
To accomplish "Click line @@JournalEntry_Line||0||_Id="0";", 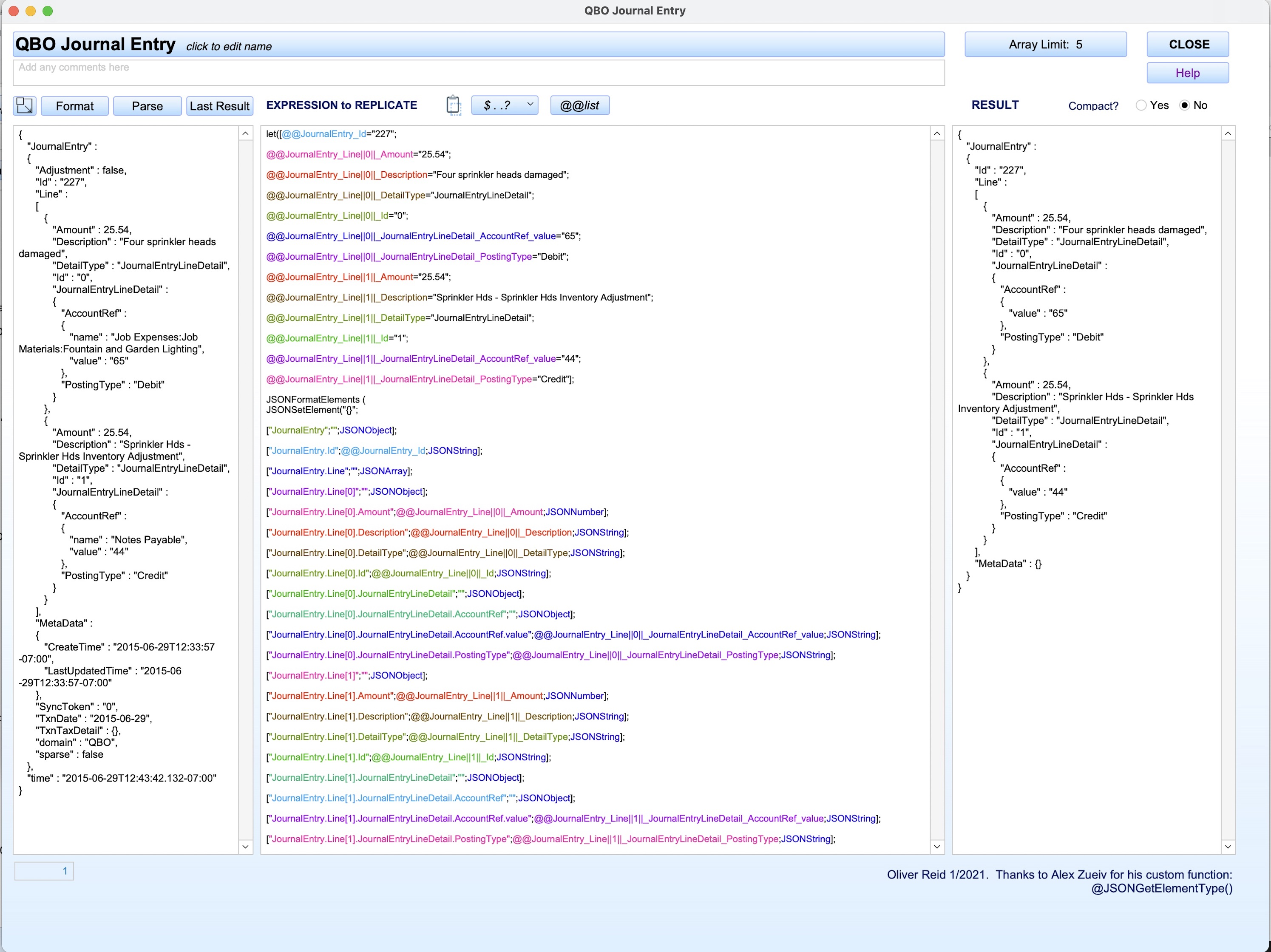I will [x=337, y=216].
